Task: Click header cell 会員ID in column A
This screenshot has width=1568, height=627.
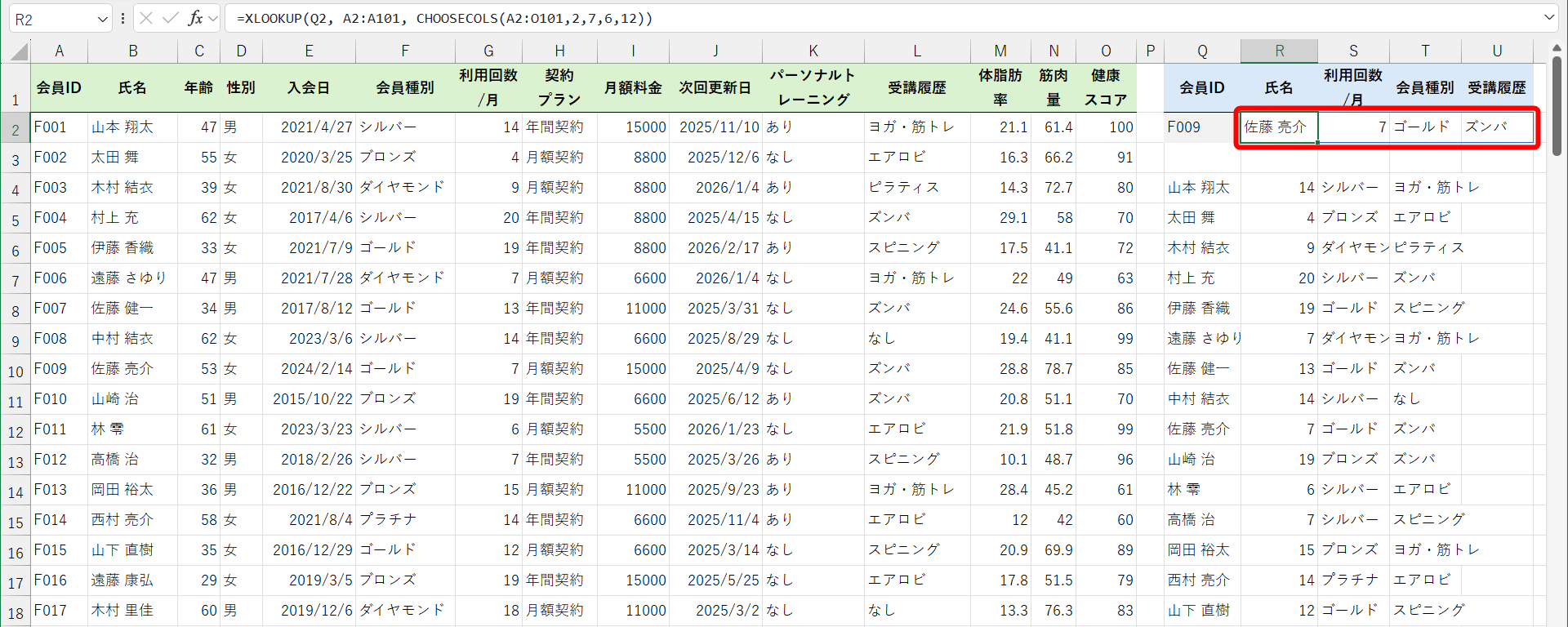Action: pos(60,87)
